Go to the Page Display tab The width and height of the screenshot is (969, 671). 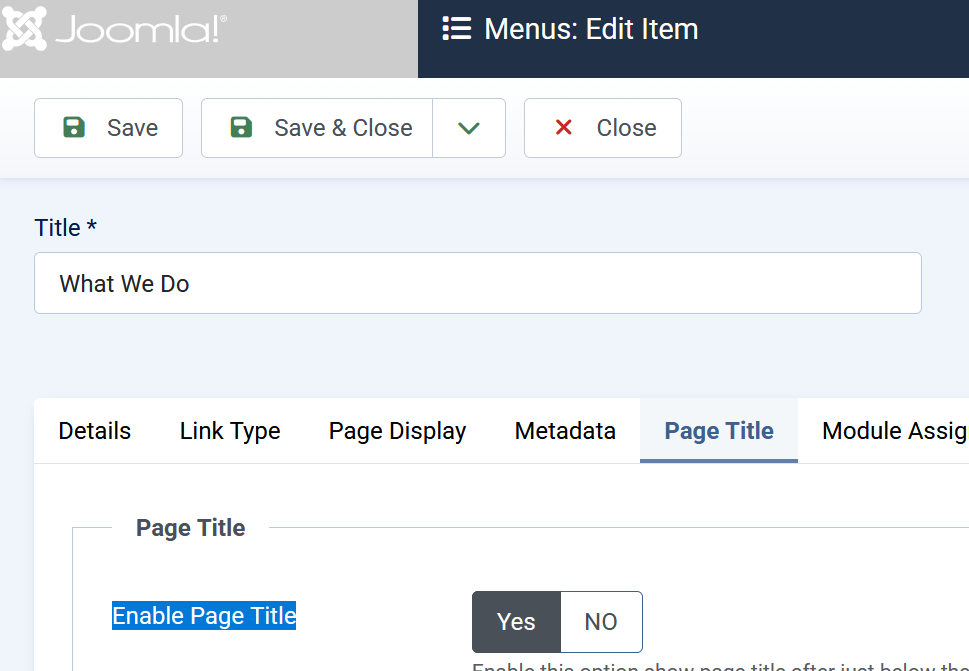[397, 431]
